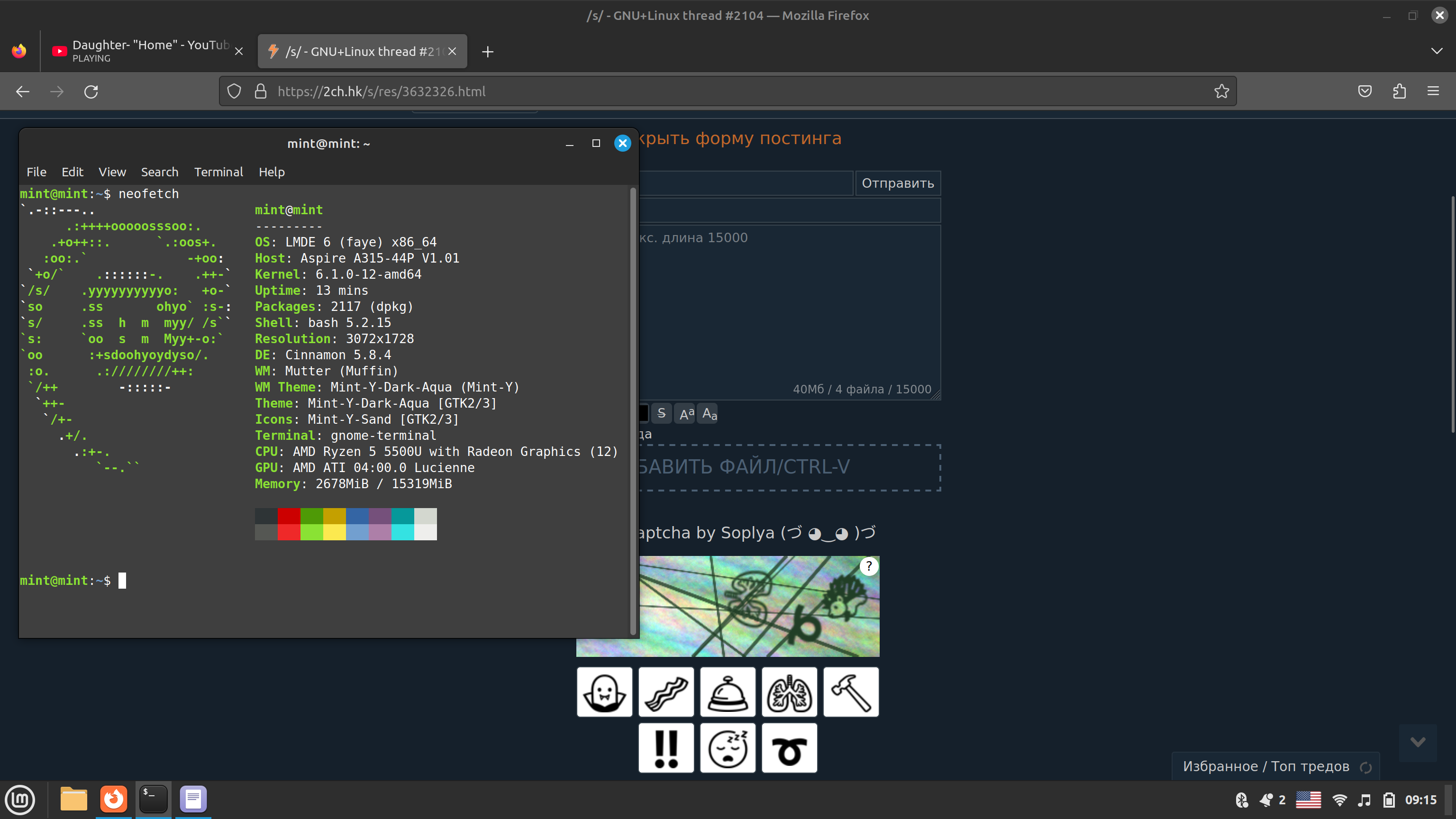Open the Terminal menu in terminal

click(218, 172)
